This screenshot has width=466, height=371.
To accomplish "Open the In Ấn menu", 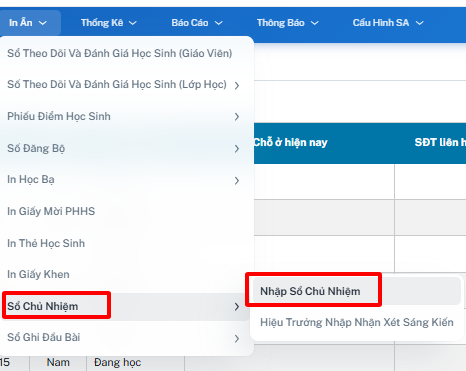I will [29, 23].
